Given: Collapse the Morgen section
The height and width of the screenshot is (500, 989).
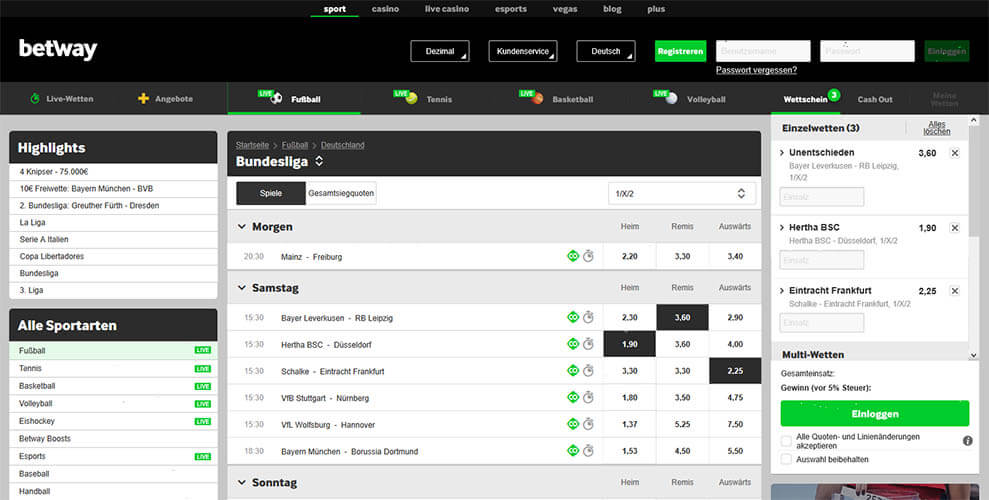Looking at the screenshot, I should (242, 226).
